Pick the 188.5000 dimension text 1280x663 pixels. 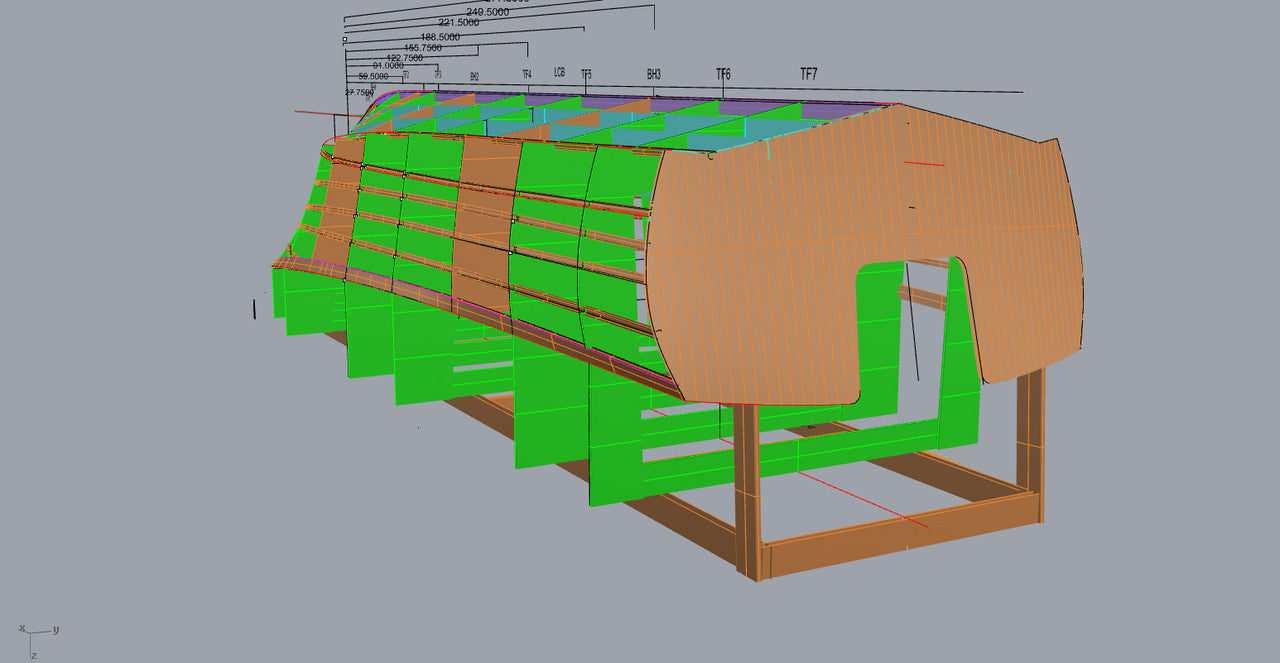click(440, 37)
